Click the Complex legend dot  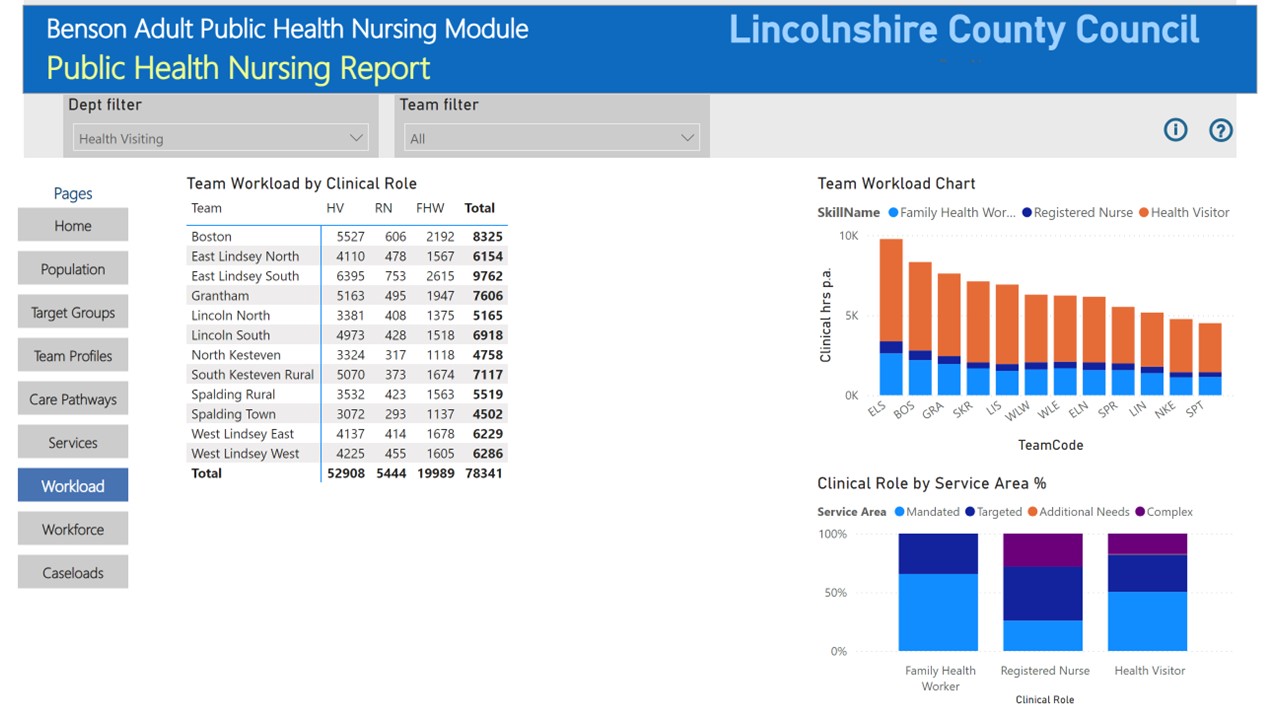(x=1140, y=512)
